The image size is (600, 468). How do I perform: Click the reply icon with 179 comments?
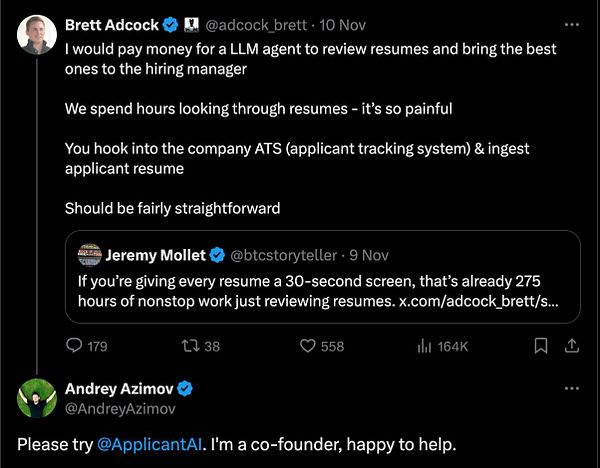click(x=74, y=346)
